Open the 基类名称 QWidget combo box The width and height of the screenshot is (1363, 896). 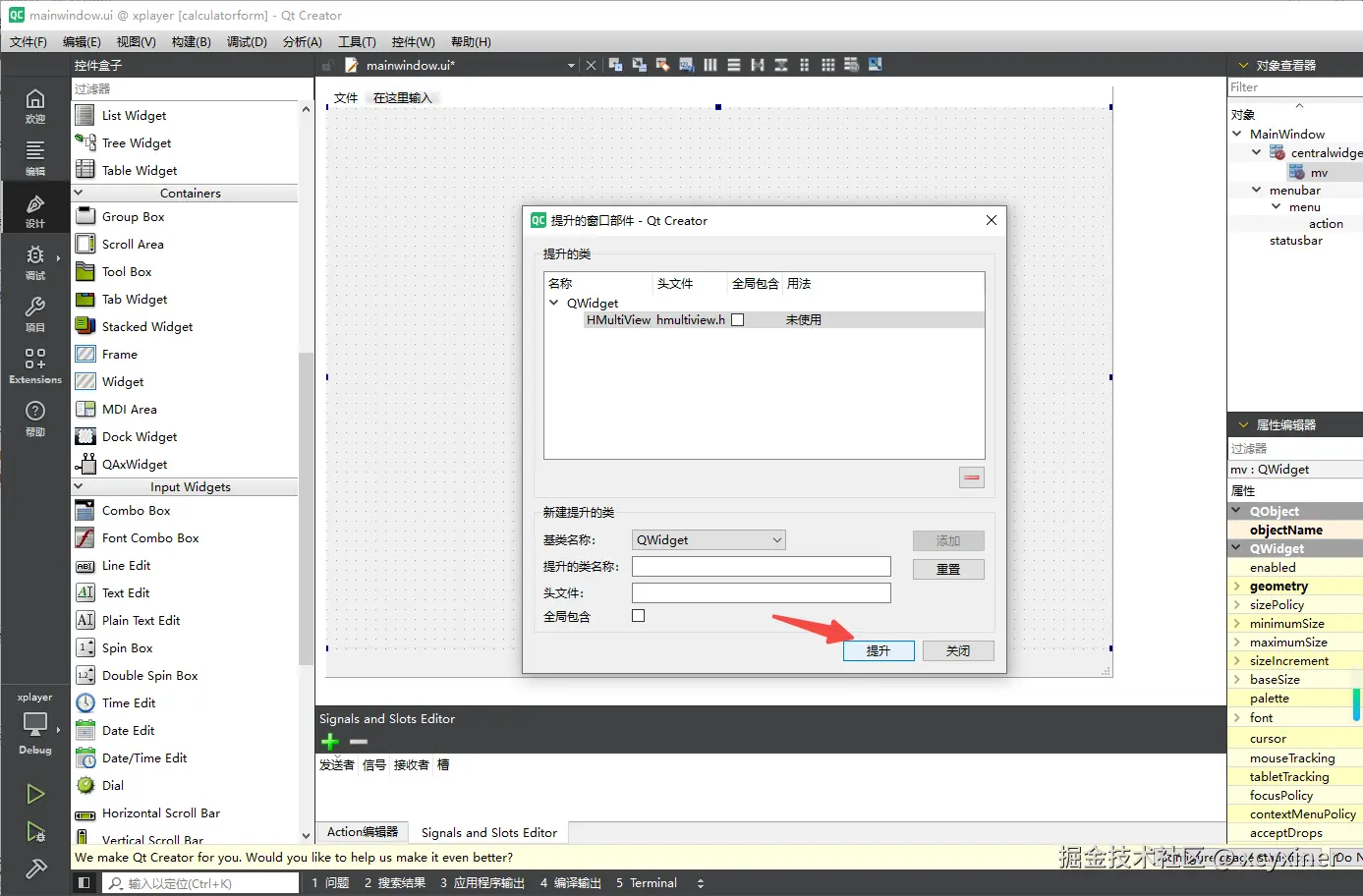pos(710,540)
